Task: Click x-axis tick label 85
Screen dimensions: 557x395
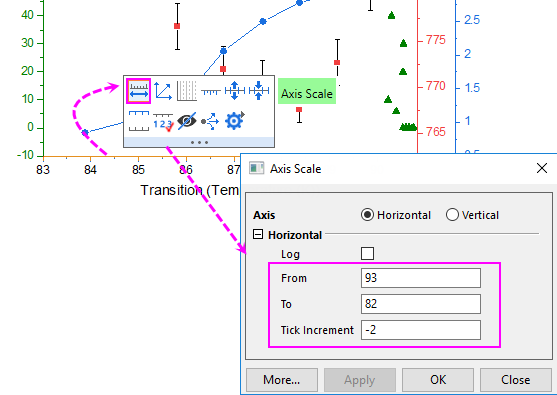Action: click(138, 170)
